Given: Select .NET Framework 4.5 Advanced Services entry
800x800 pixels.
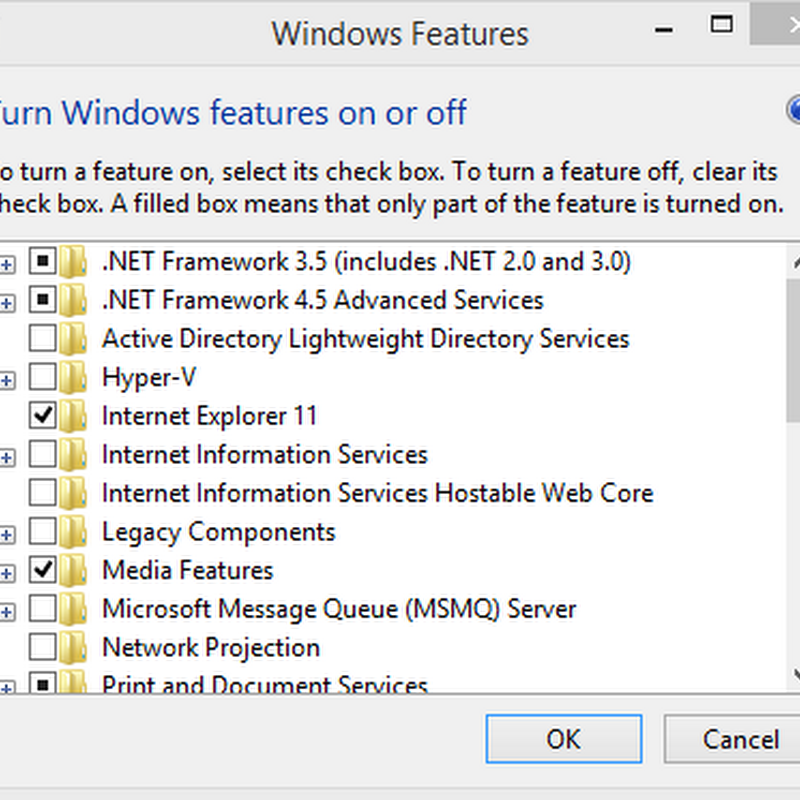Looking at the screenshot, I should tap(322, 300).
